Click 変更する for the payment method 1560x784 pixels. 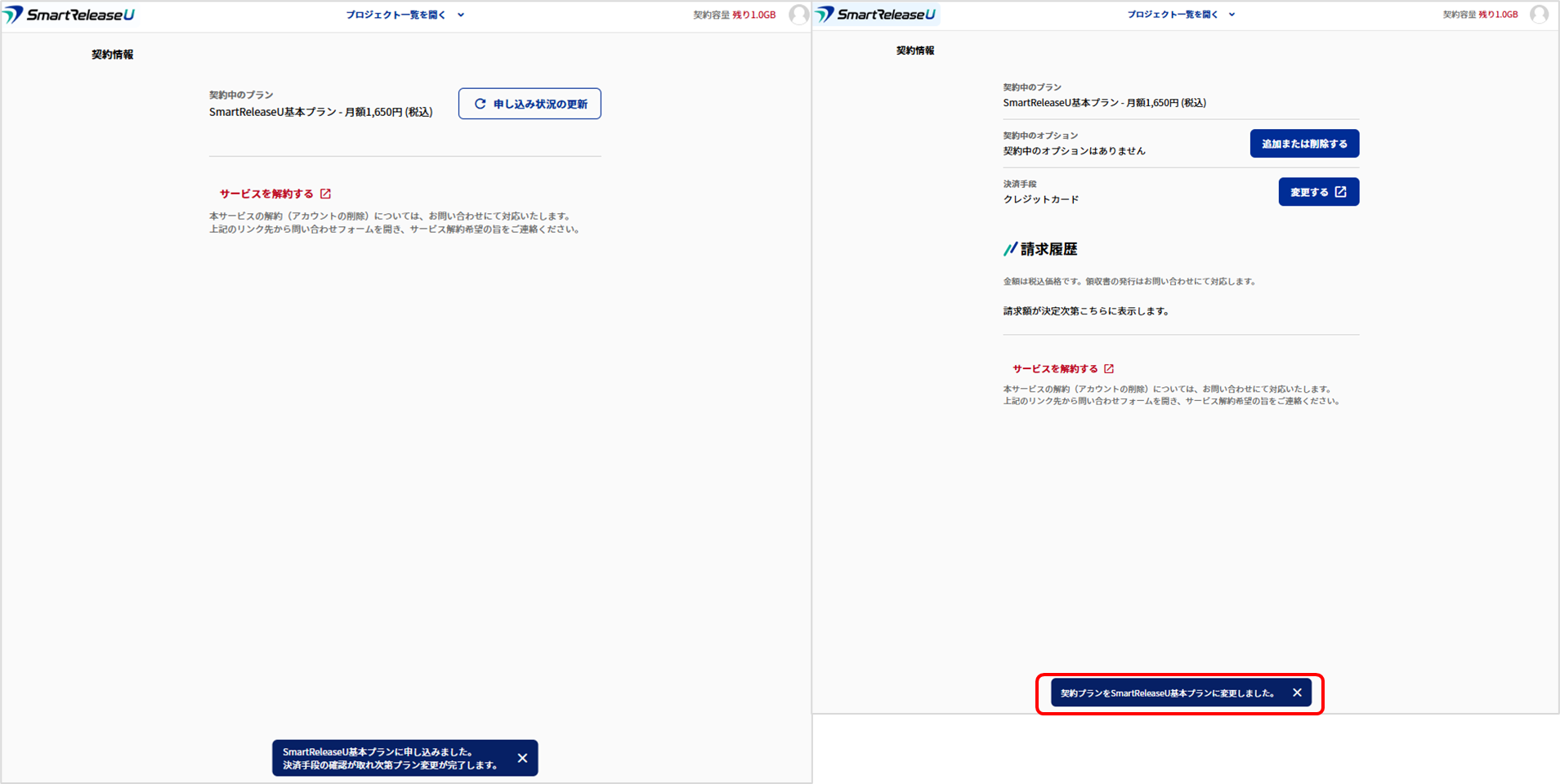click(x=1317, y=192)
